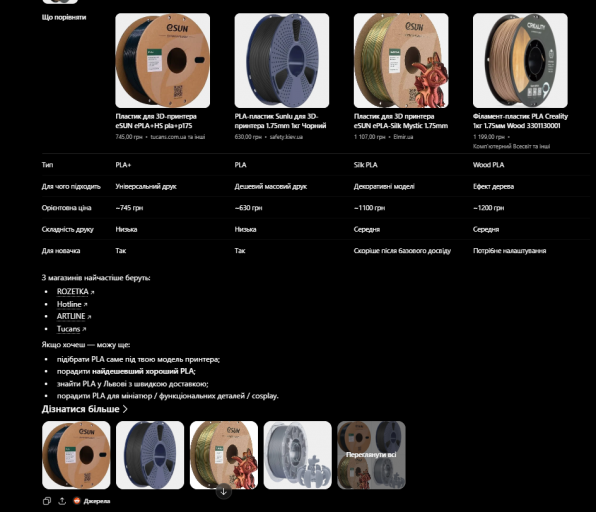
Task: Click the PLA+ type cell
Action: tap(123, 165)
